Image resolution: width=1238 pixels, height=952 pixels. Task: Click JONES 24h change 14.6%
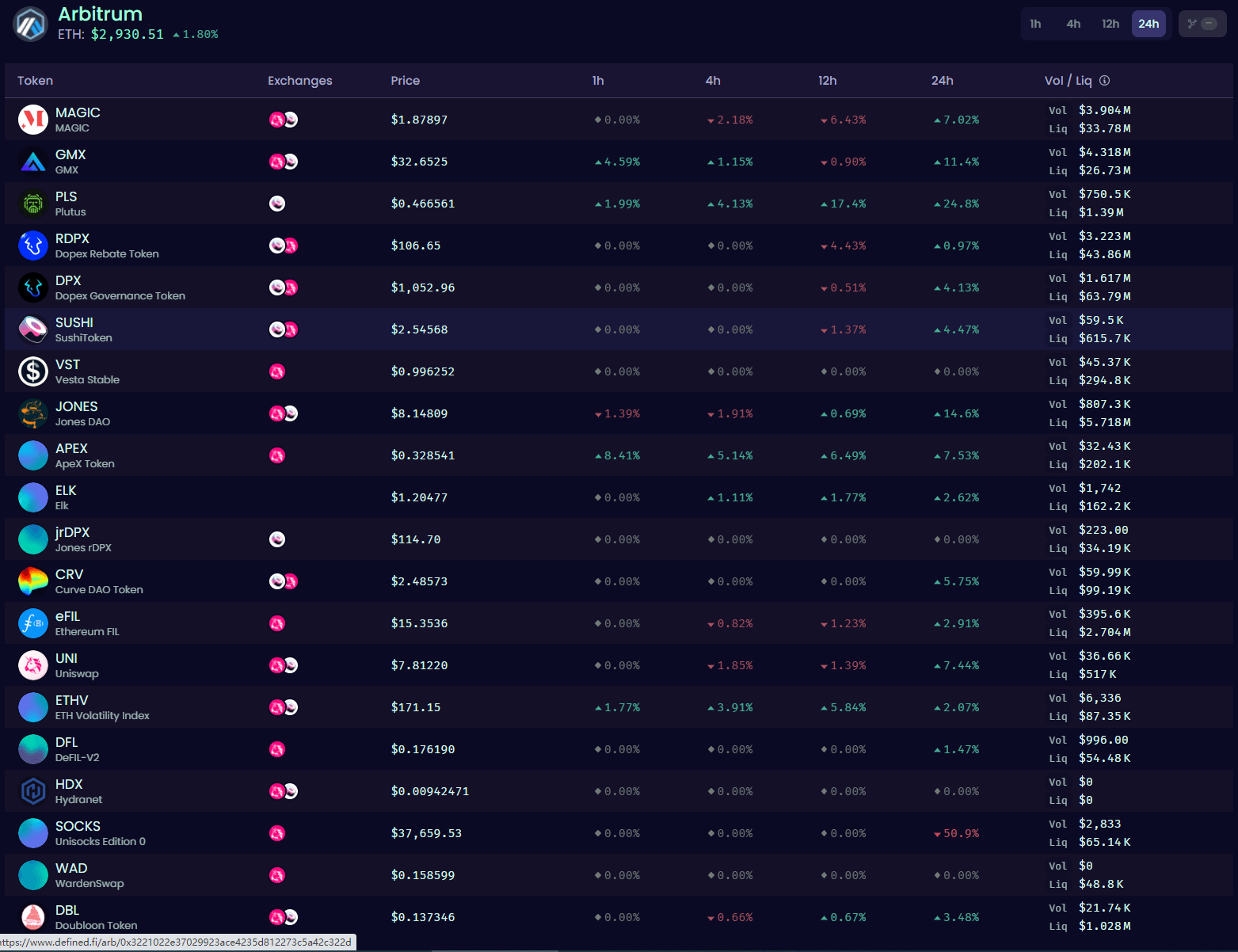point(956,413)
